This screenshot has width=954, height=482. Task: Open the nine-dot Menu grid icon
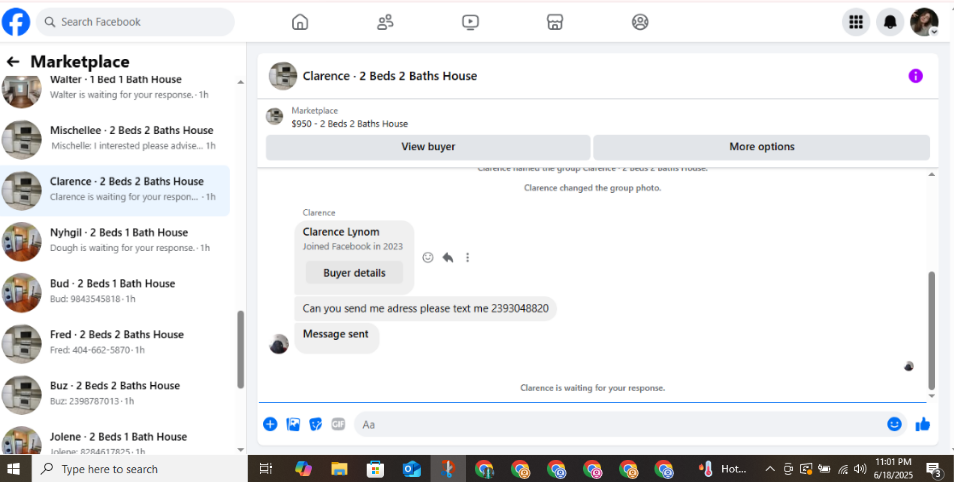point(856,22)
